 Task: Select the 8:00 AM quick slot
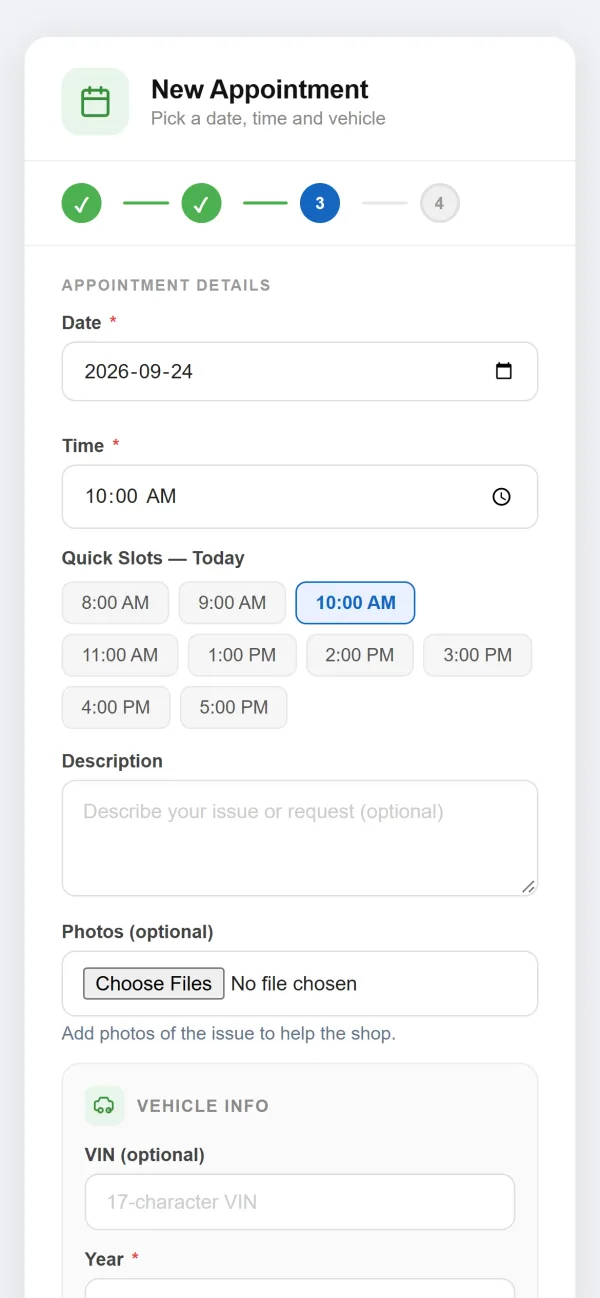pyautogui.click(x=115, y=603)
